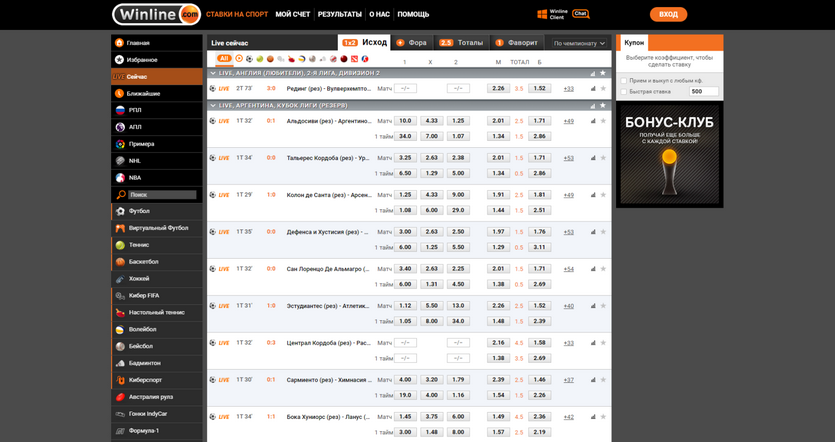Select the All sports filter toggle
Screen dimensions: 835x442
point(224,59)
